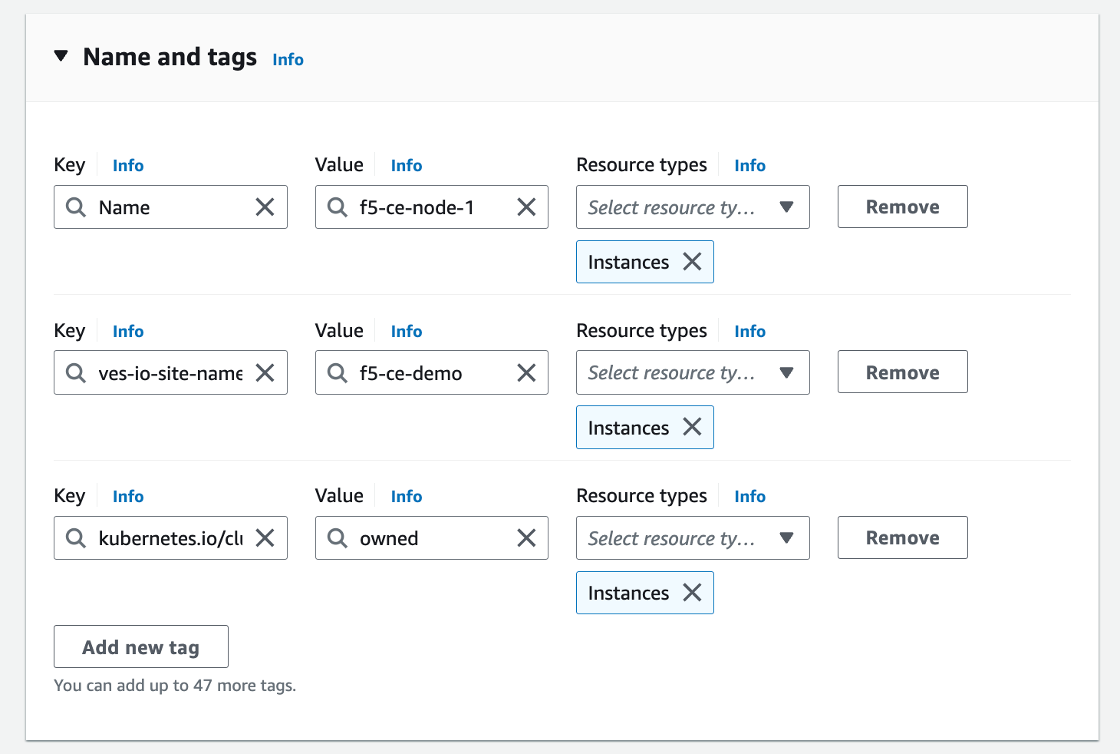Viewport: 1120px width, 754px height.
Task: Remove the ves-io-site-name tag row
Action: click(x=901, y=372)
